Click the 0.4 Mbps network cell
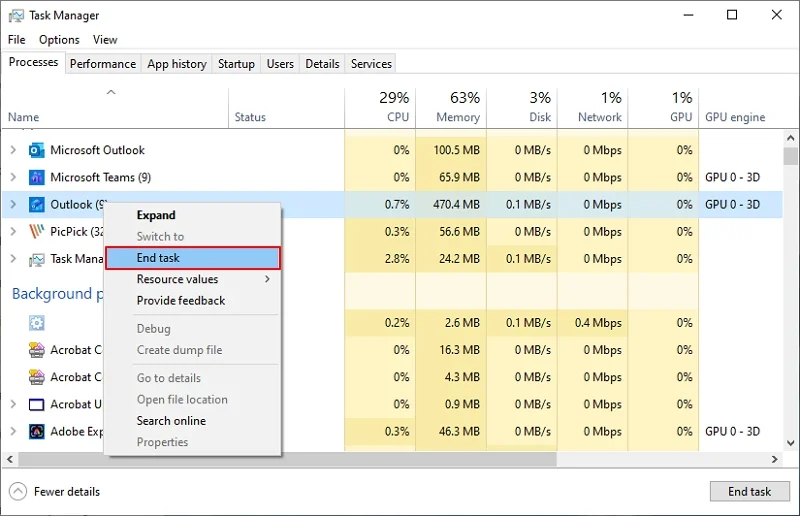 593,323
